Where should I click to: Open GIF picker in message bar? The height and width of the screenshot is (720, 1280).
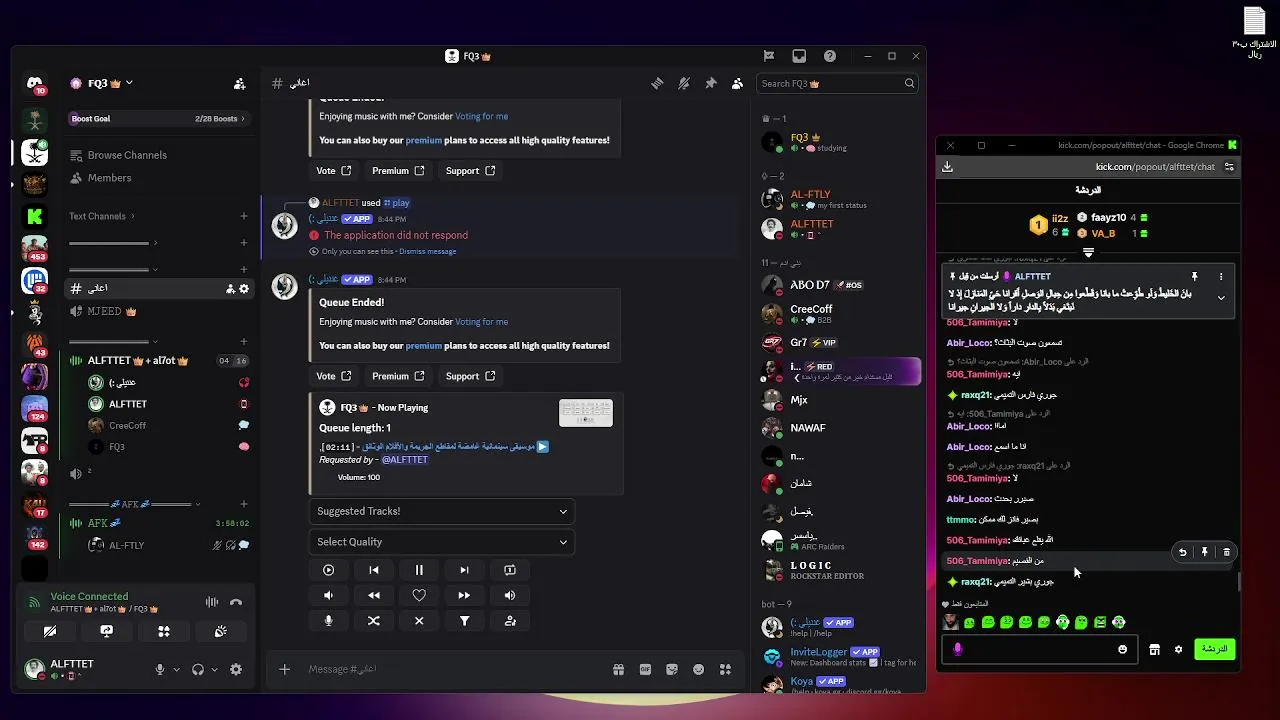[x=645, y=669]
